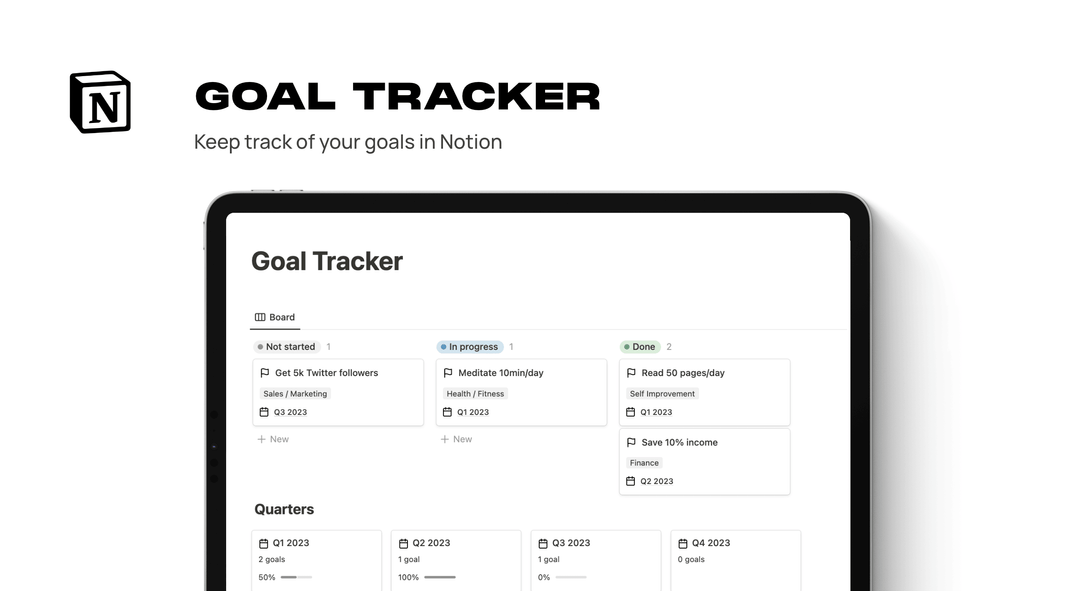This screenshot has height=591, width=1080.
Task: Toggle the Done status indicator
Action: (627, 346)
